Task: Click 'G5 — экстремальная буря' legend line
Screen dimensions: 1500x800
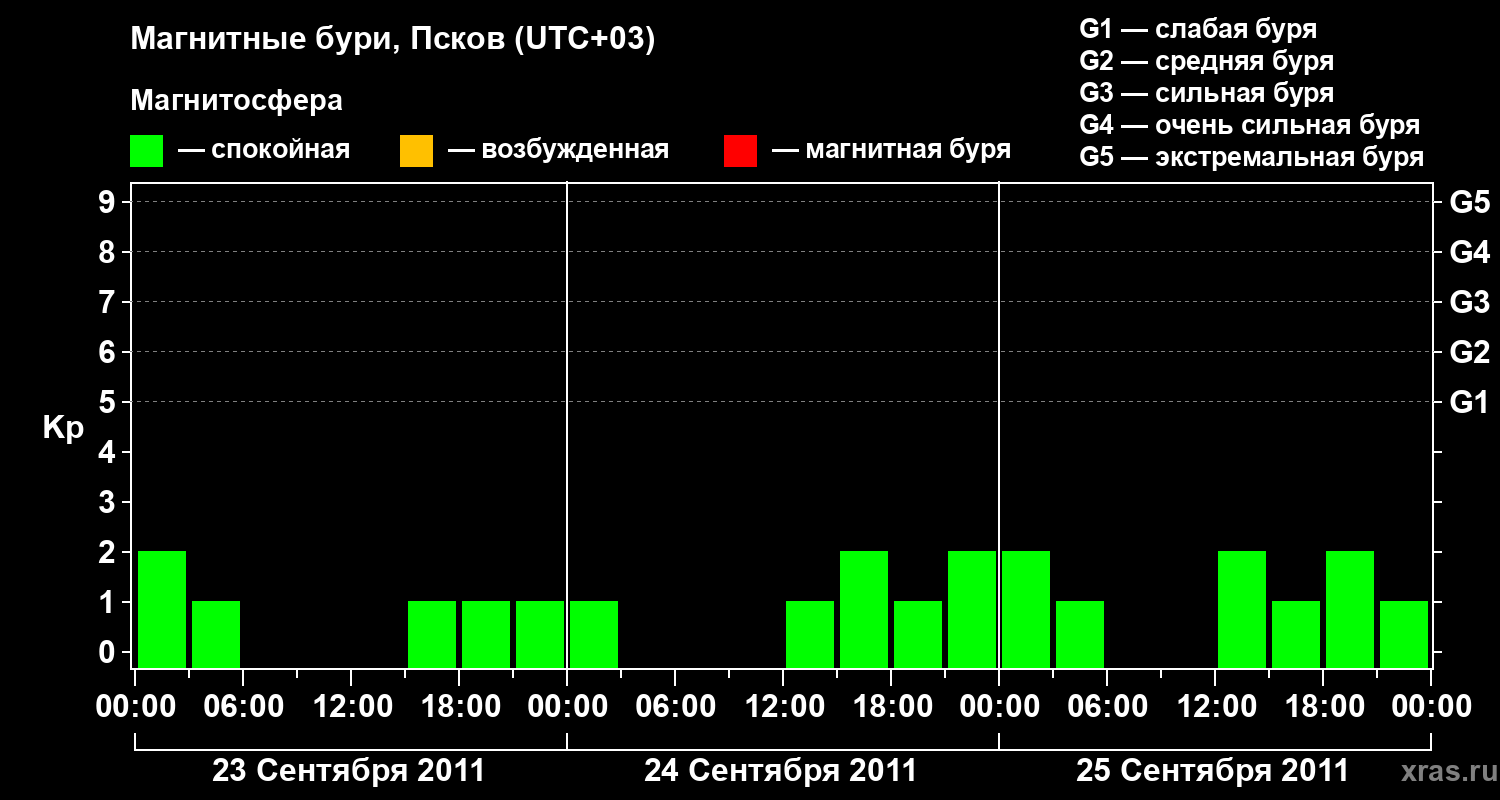Action: 1251,157
